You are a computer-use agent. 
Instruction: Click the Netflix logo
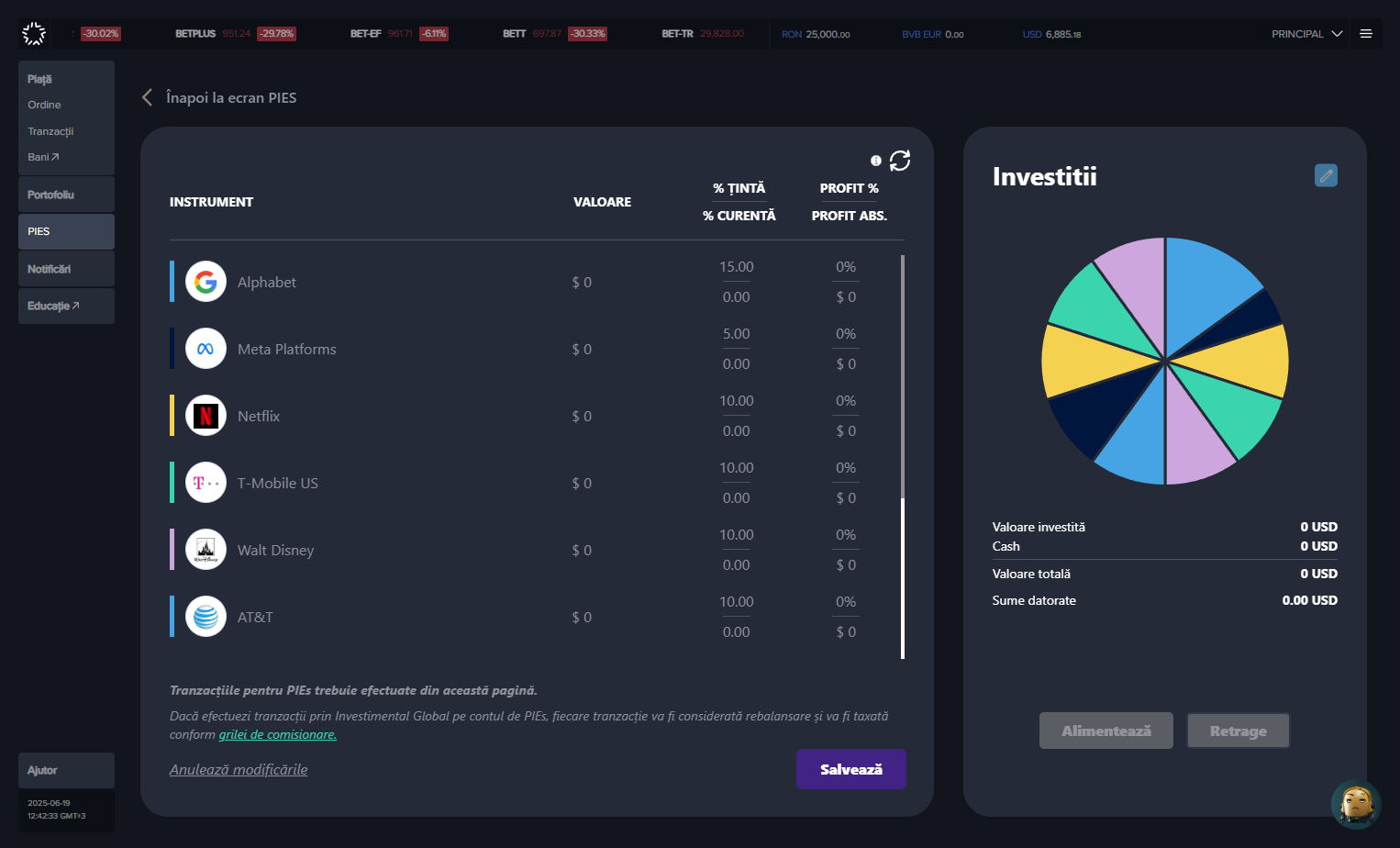tap(206, 416)
